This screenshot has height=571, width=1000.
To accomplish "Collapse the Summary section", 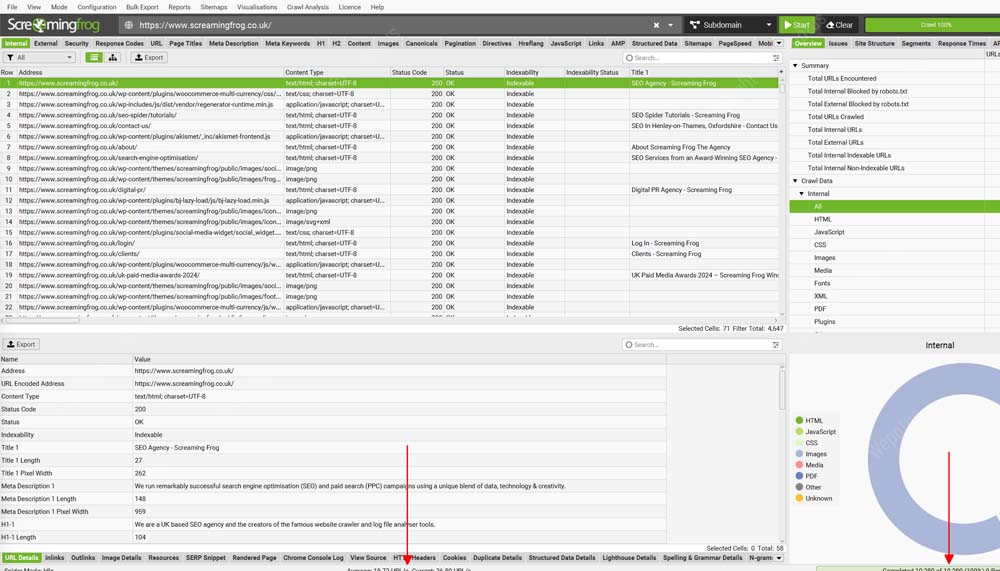I will click(x=795, y=66).
